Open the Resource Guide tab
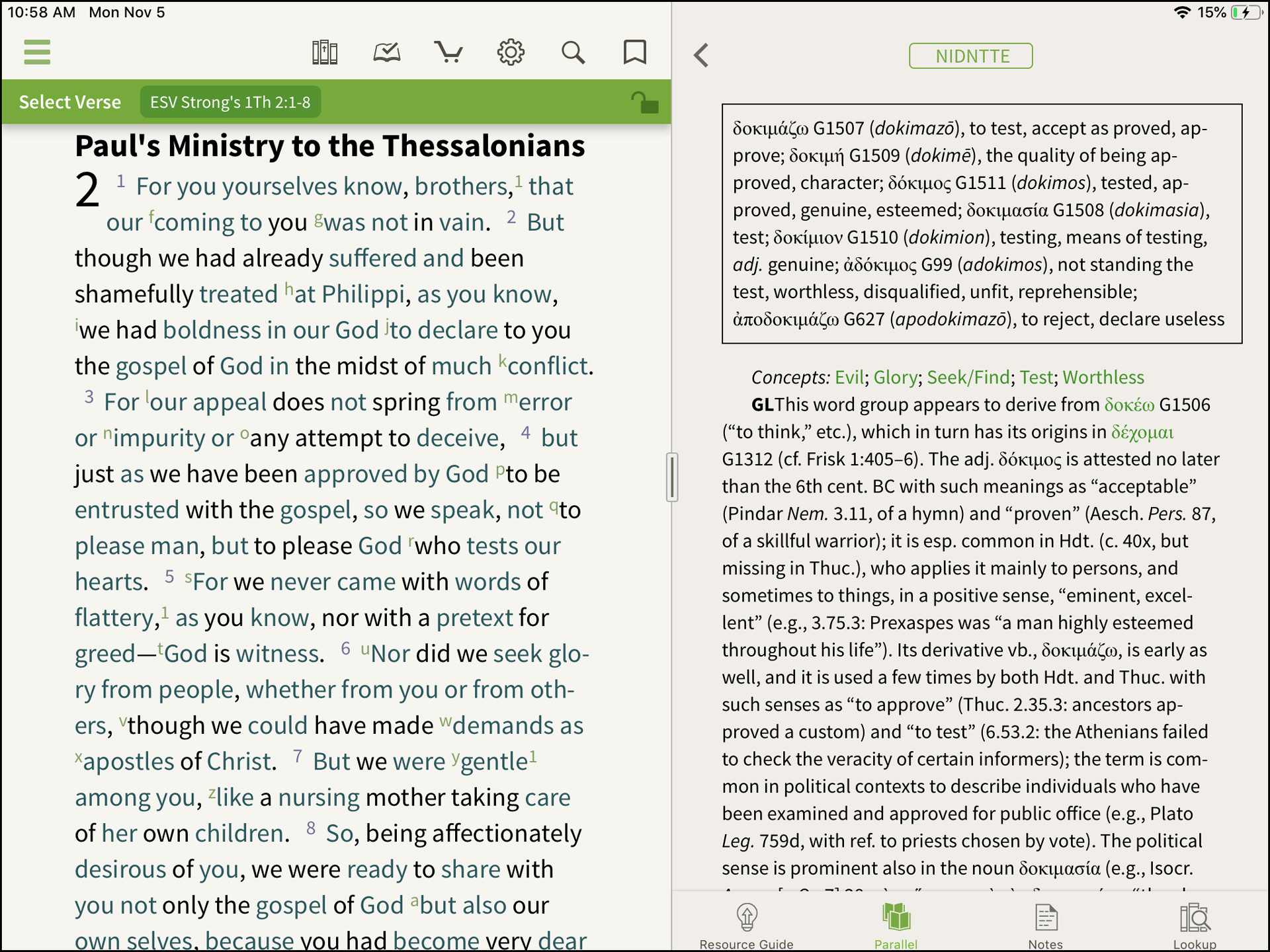Image resolution: width=1270 pixels, height=952 pixels. 747,927
